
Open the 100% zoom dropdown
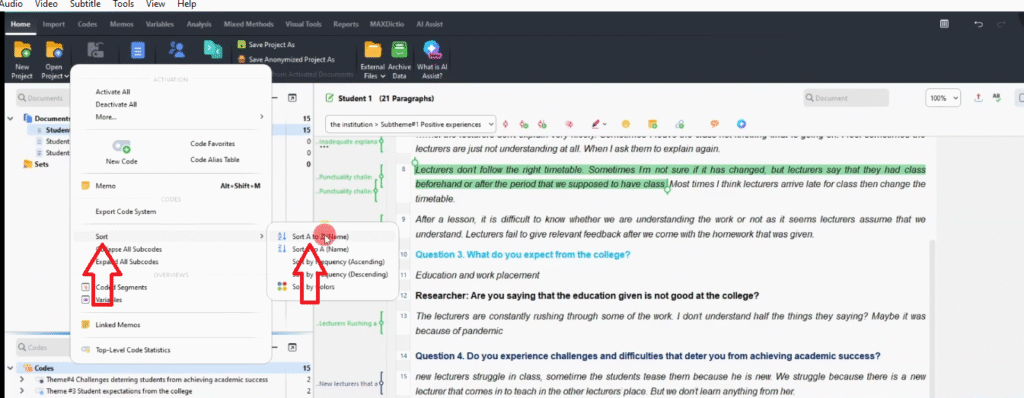pos(943,98)
